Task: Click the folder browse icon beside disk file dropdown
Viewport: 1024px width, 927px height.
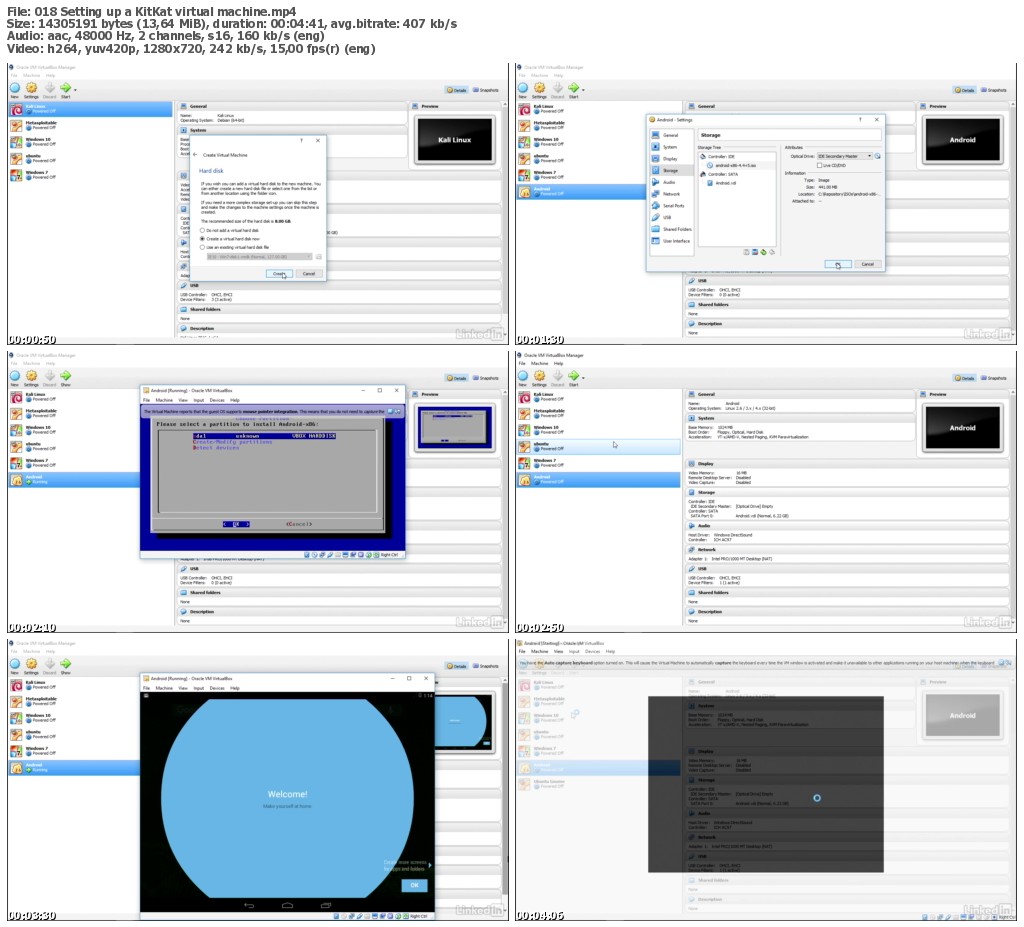Action: 319,257
